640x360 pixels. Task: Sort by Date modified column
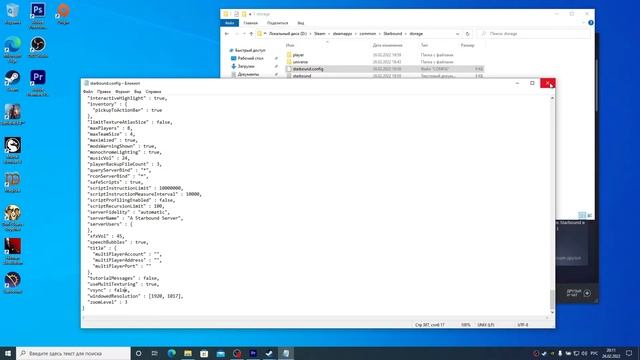pos(388,45)
